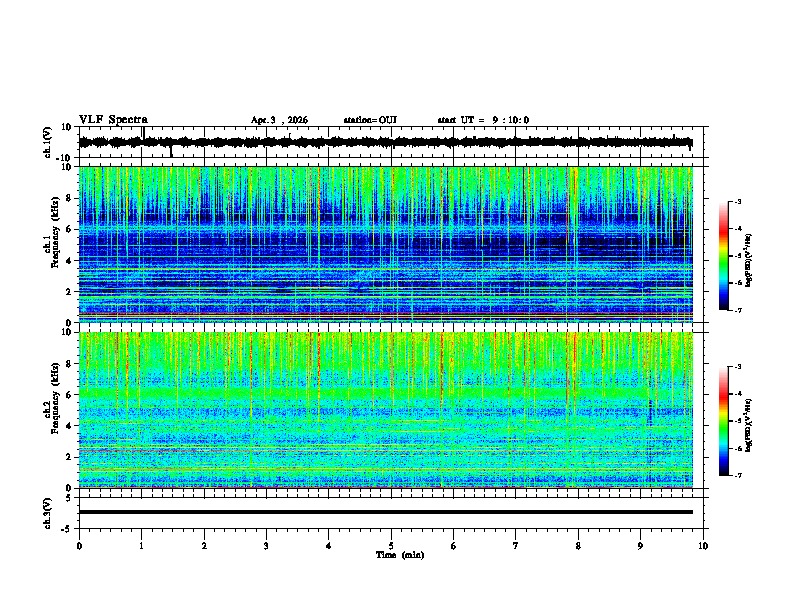Click the time axis tick label "5"
Image resolution: width=792 pixels, height=612 pixels.
[x=391, y=546]
